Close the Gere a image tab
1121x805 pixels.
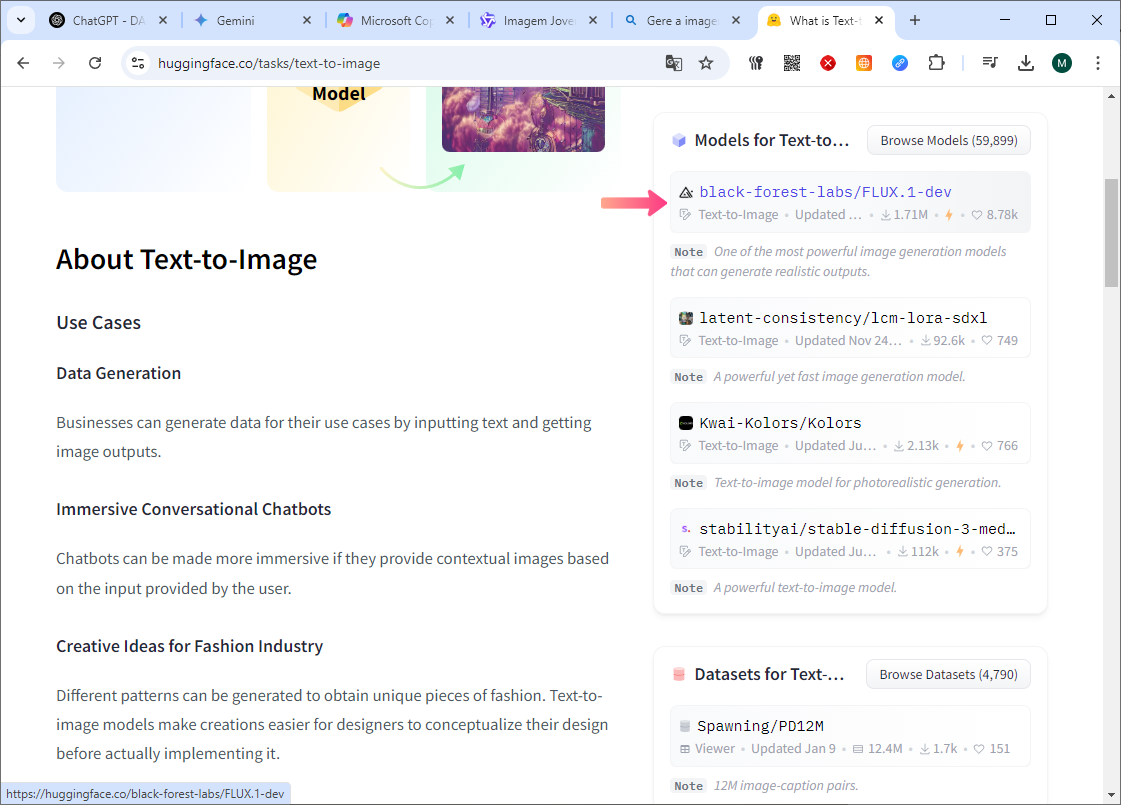click(x=736, y=20)
